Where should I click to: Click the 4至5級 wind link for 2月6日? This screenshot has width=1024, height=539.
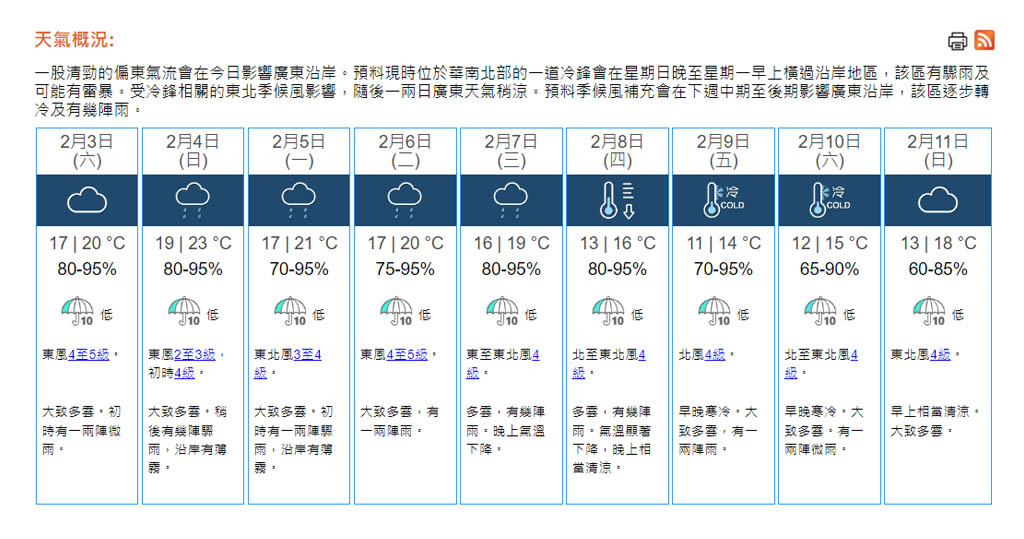coord(406,355)
